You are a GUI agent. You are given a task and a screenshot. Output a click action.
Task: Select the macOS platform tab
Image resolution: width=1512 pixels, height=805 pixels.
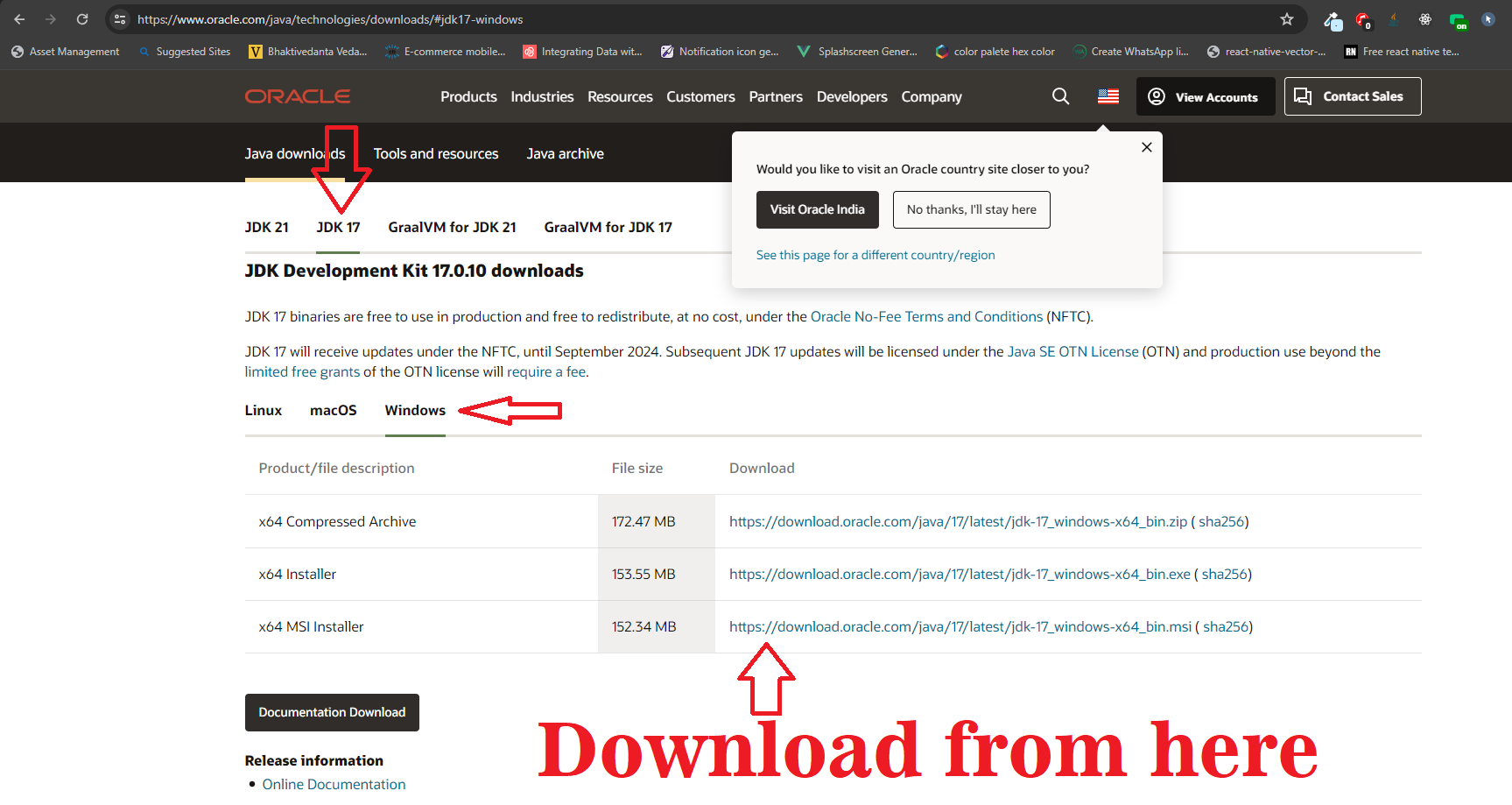[333, 410]
